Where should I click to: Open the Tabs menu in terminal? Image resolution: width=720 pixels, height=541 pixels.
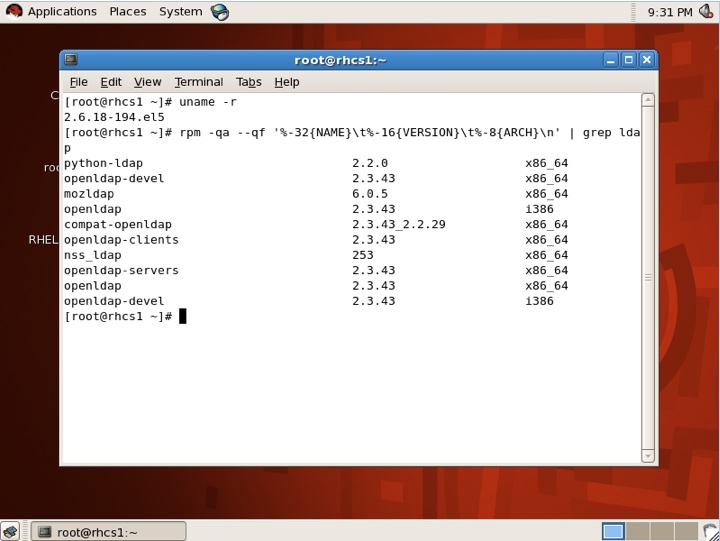[x=248, y=82]
